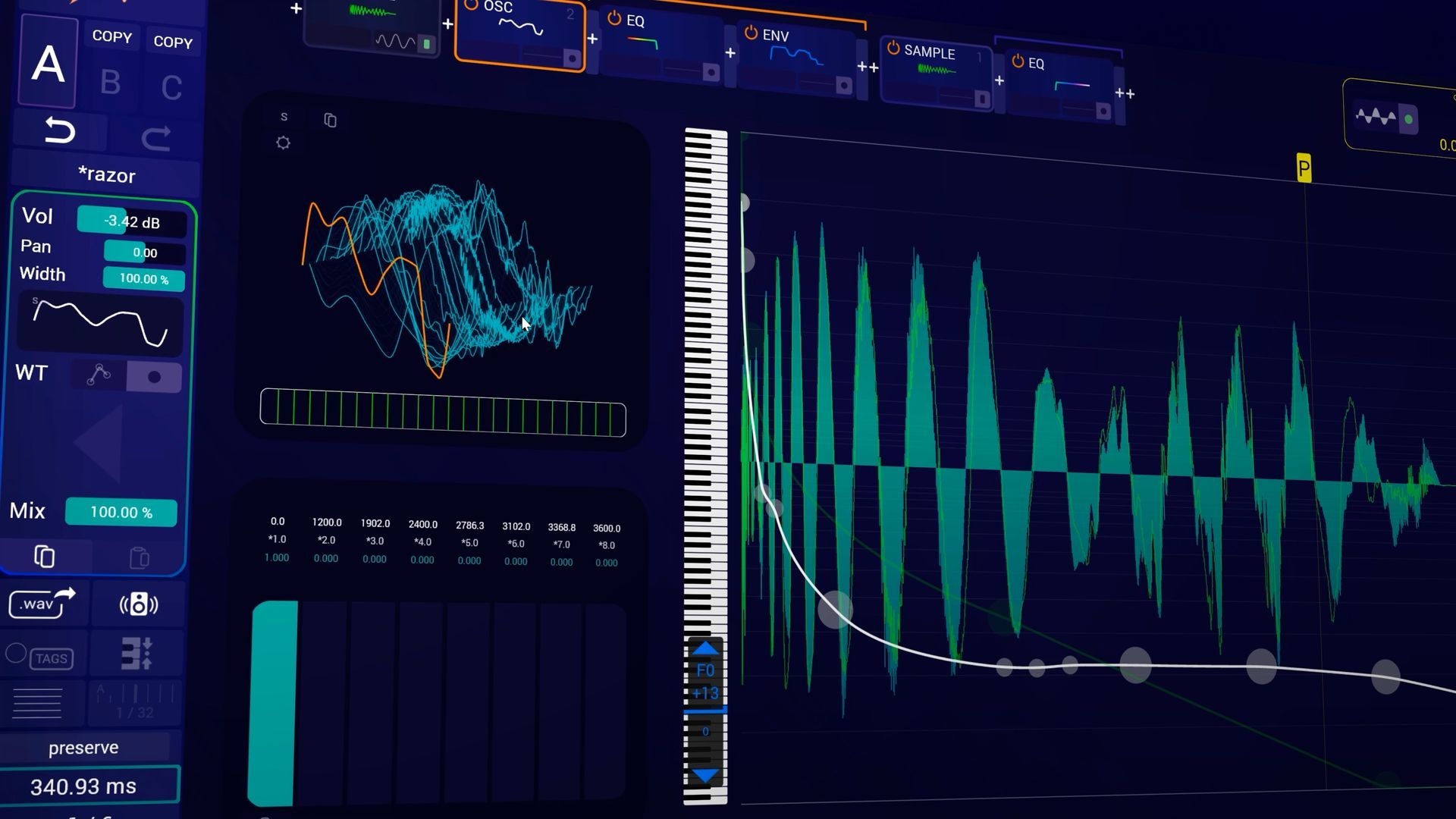1456x819 pixels.
Task: Click the dot button on OSC module
Action: [x=572, y=58]
